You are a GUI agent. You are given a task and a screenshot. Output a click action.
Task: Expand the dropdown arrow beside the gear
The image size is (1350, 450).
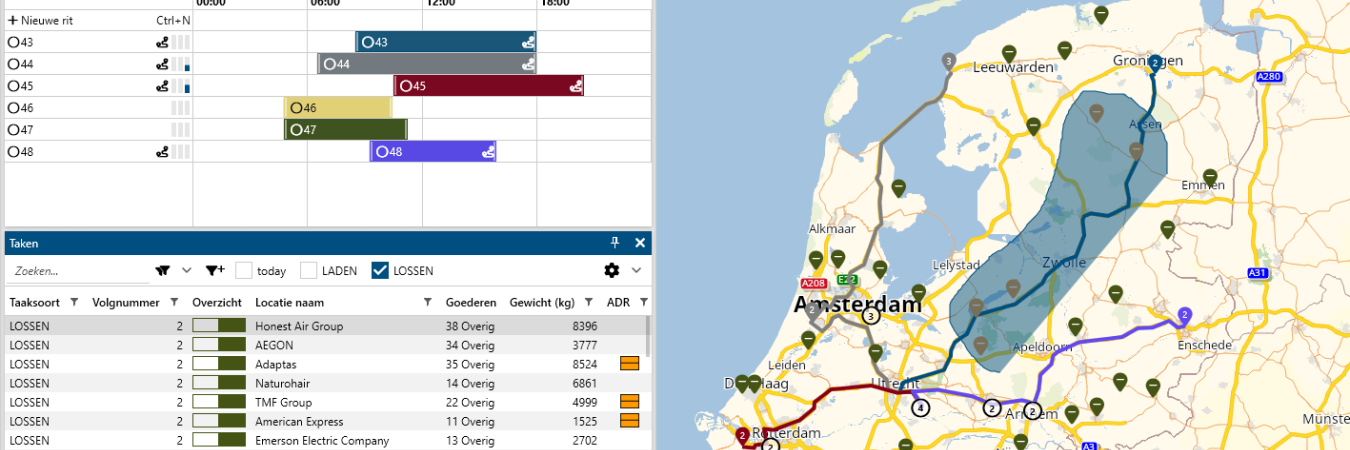point(636,270)
